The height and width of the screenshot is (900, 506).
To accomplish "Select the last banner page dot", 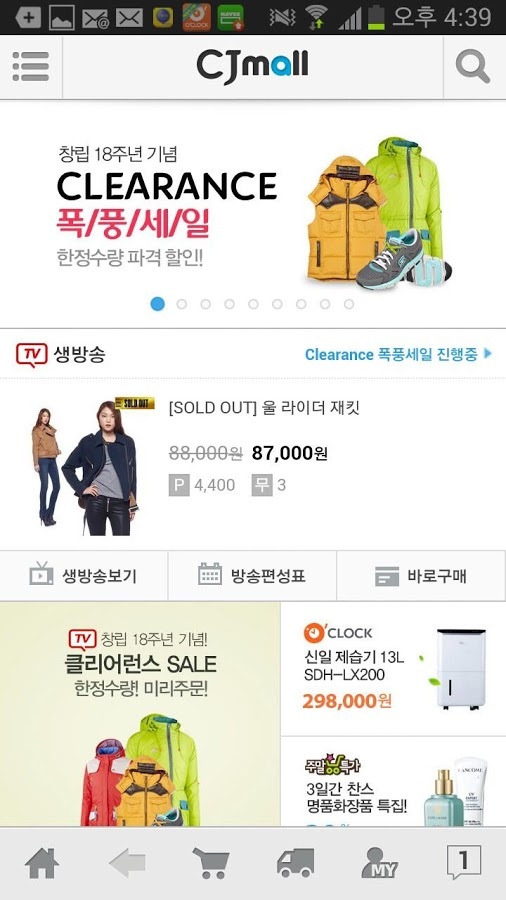I will 349,304.
